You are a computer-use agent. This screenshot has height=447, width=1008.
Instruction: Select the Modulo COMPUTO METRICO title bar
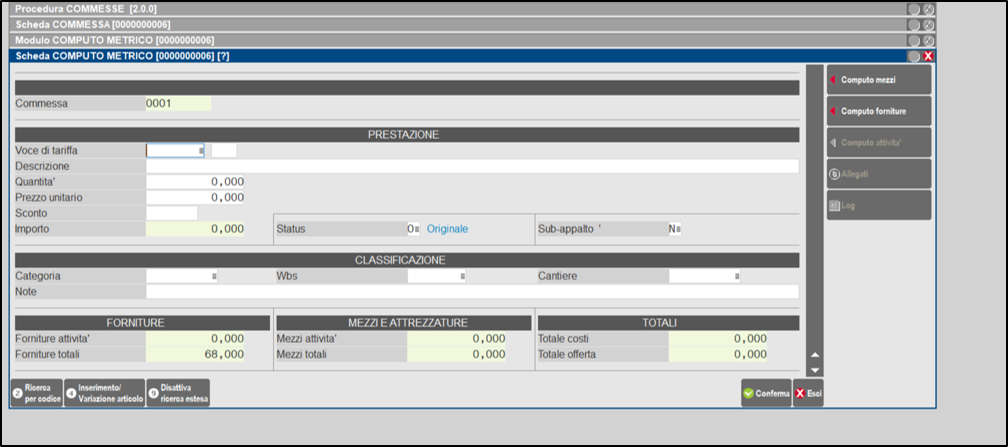[460, 40]
